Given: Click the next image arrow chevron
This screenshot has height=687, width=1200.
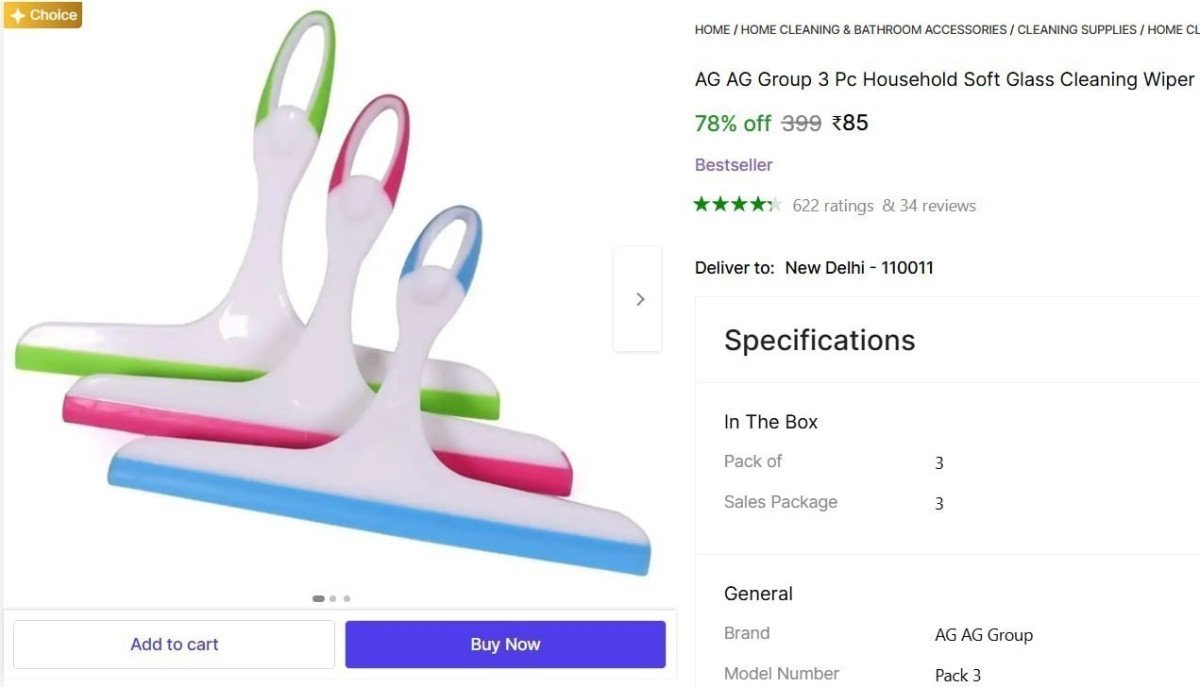Looking at the screenshot, I should 639,298.
